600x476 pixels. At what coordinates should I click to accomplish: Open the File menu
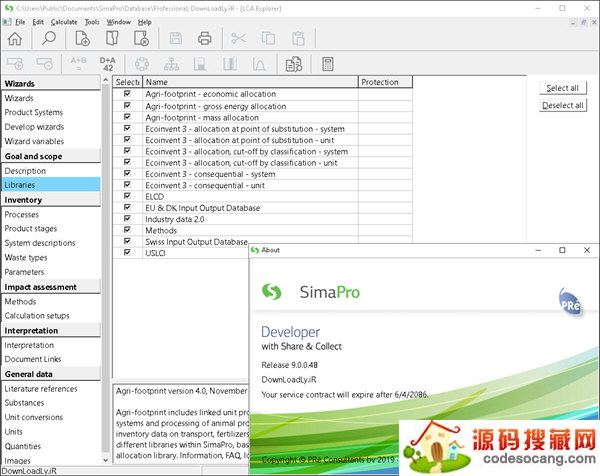click(x=20, y=22)
